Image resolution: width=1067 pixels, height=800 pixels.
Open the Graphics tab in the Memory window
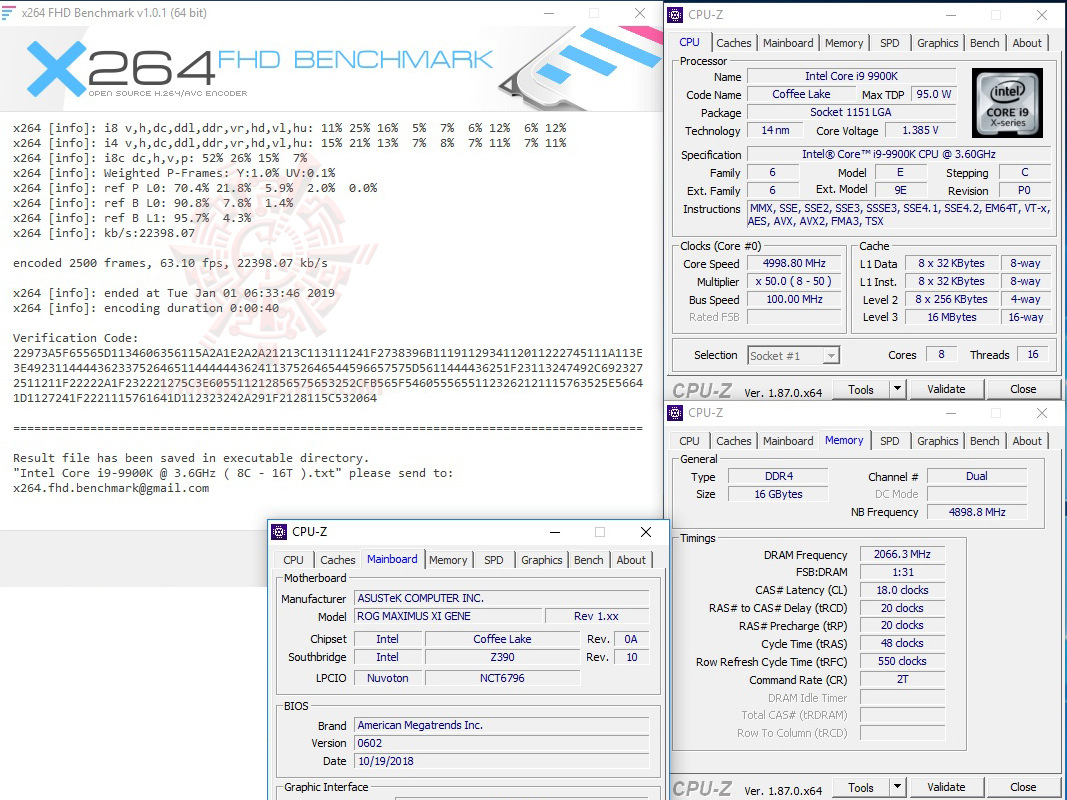point(937,440)
